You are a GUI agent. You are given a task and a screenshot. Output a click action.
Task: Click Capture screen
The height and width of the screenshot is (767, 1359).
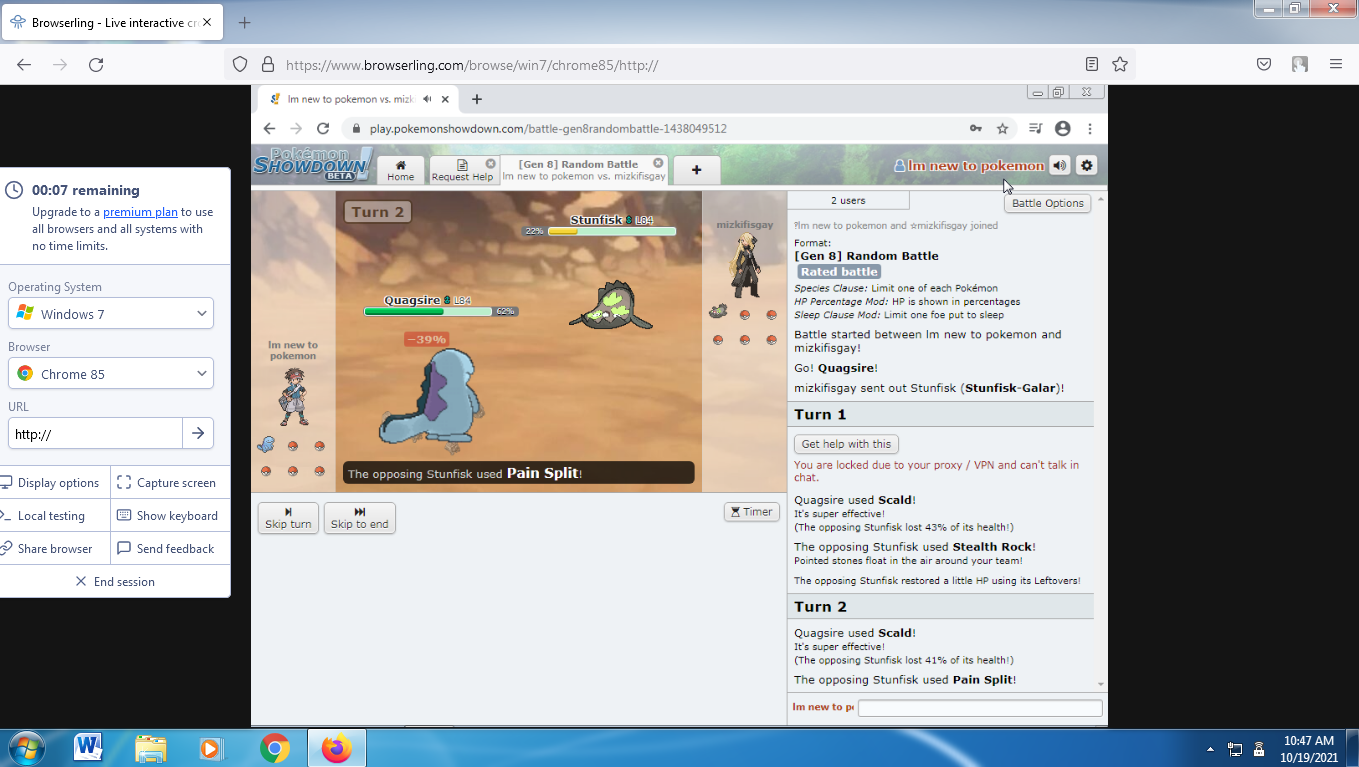(166, 483)
